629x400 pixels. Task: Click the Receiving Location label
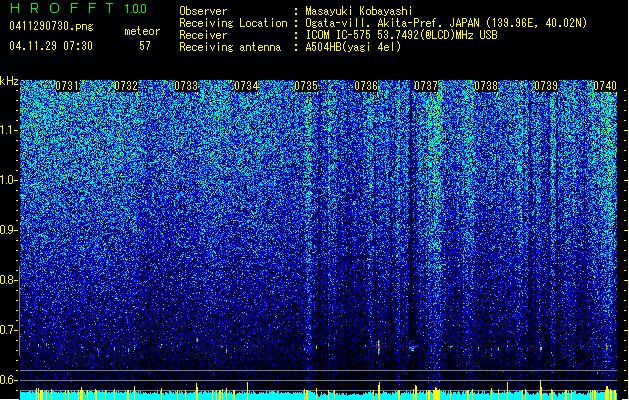(x=233, y=23)
